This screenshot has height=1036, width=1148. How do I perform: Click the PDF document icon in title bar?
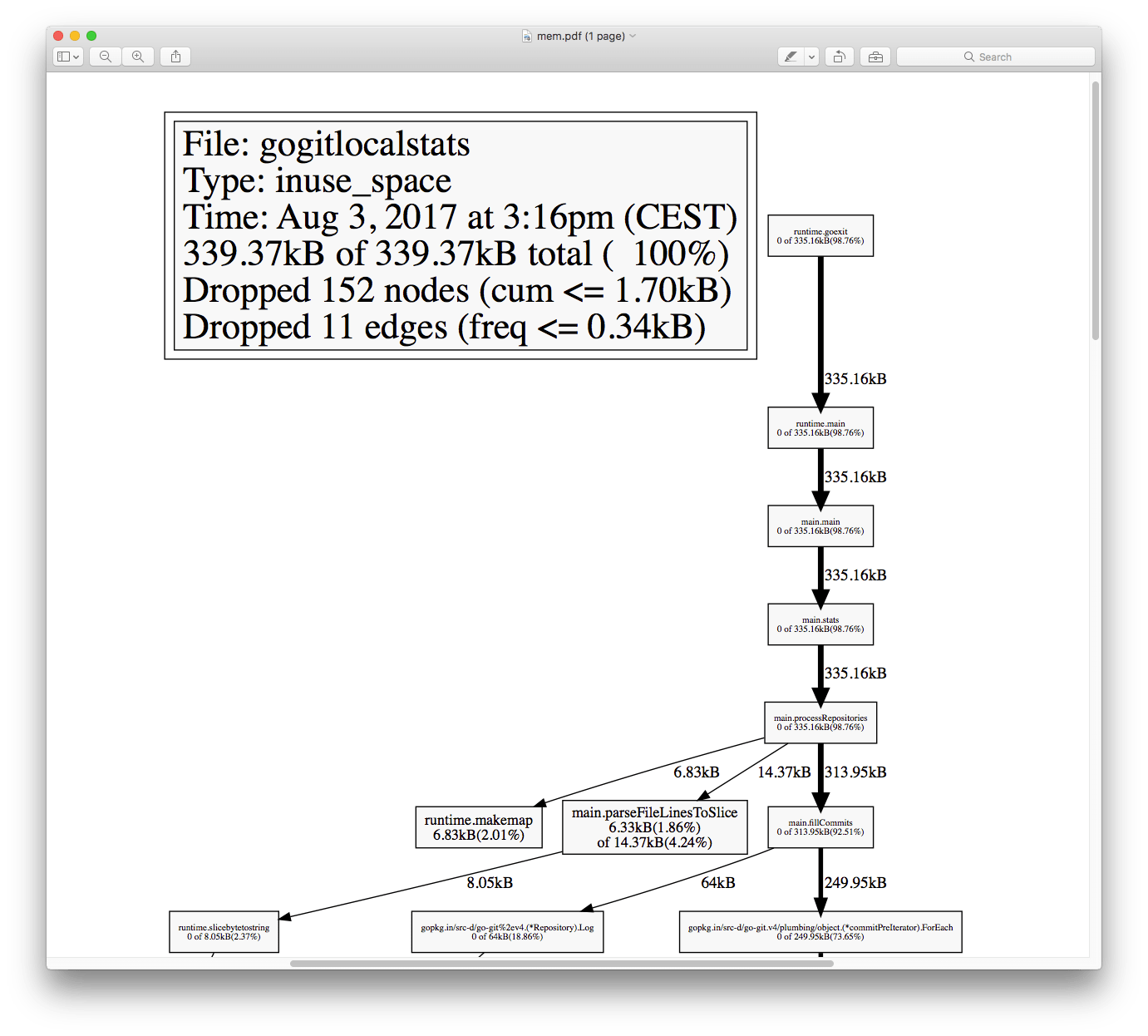coord(527,36)
